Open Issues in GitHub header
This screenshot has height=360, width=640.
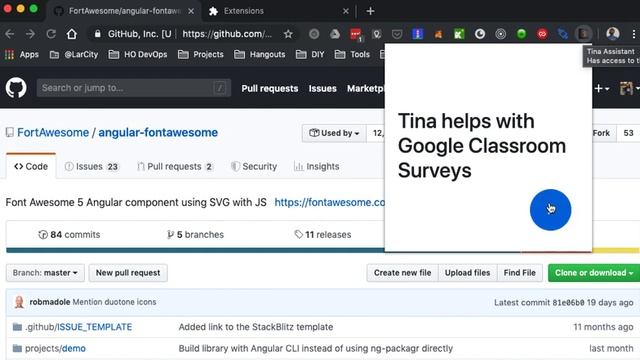pyautogui.click(x=322, y=89)
